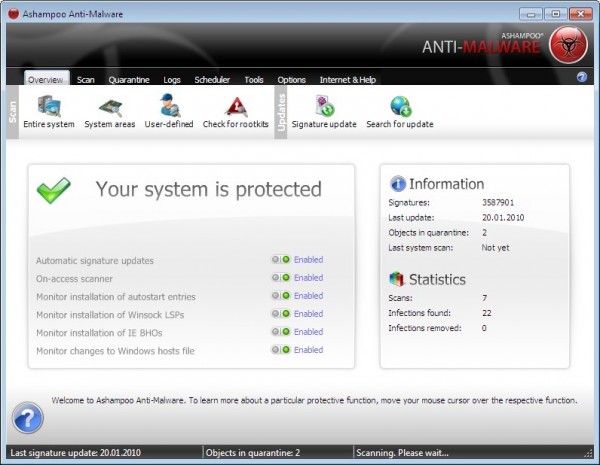Image resolution: width=600 pixels, height=465 pixels.
Task: Toggle autostart entries monitoring switch
Action: tap(281, 295)
